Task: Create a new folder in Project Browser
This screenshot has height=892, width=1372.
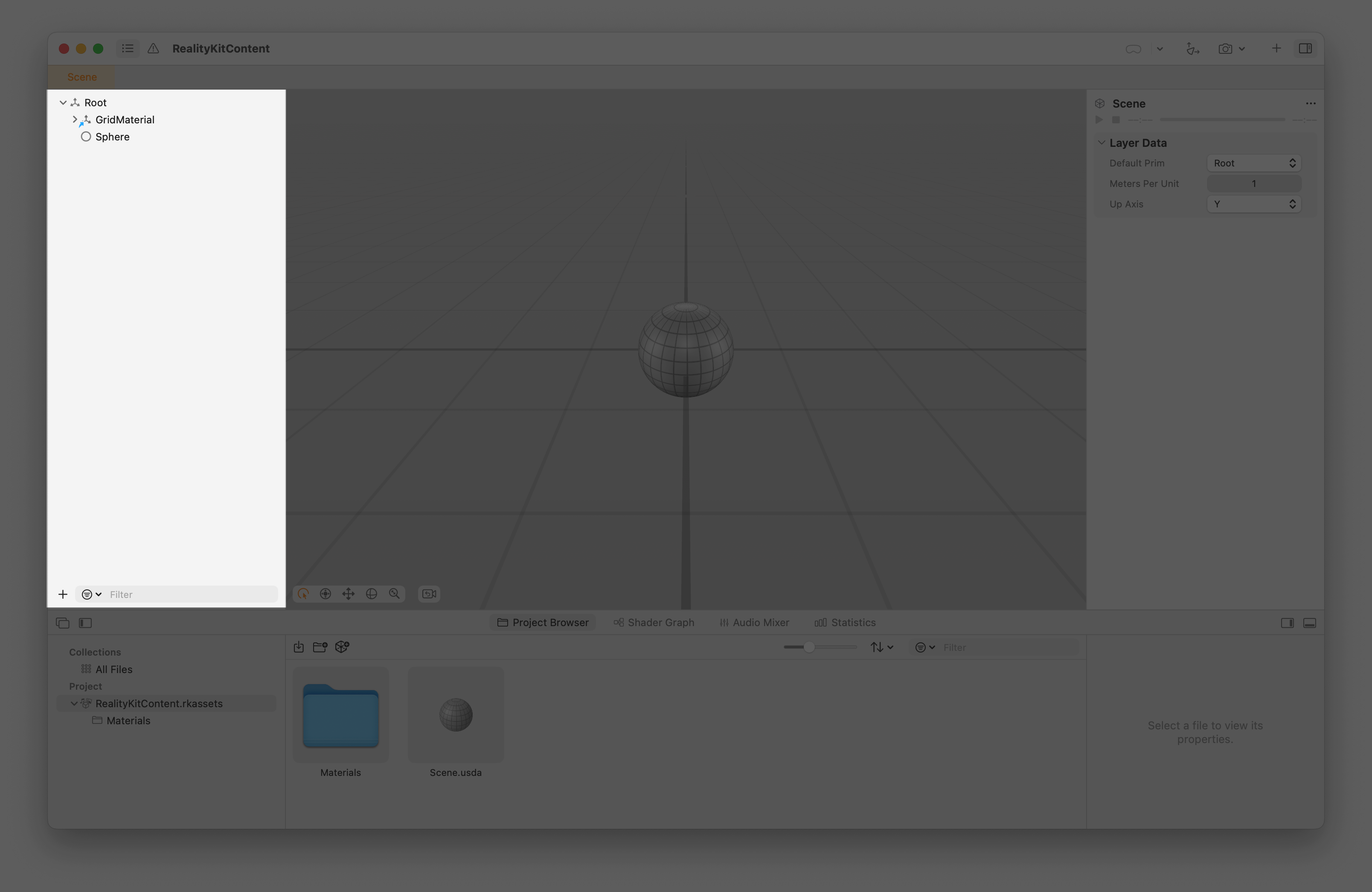Action: pyautogui.click(x=320, y=647)
